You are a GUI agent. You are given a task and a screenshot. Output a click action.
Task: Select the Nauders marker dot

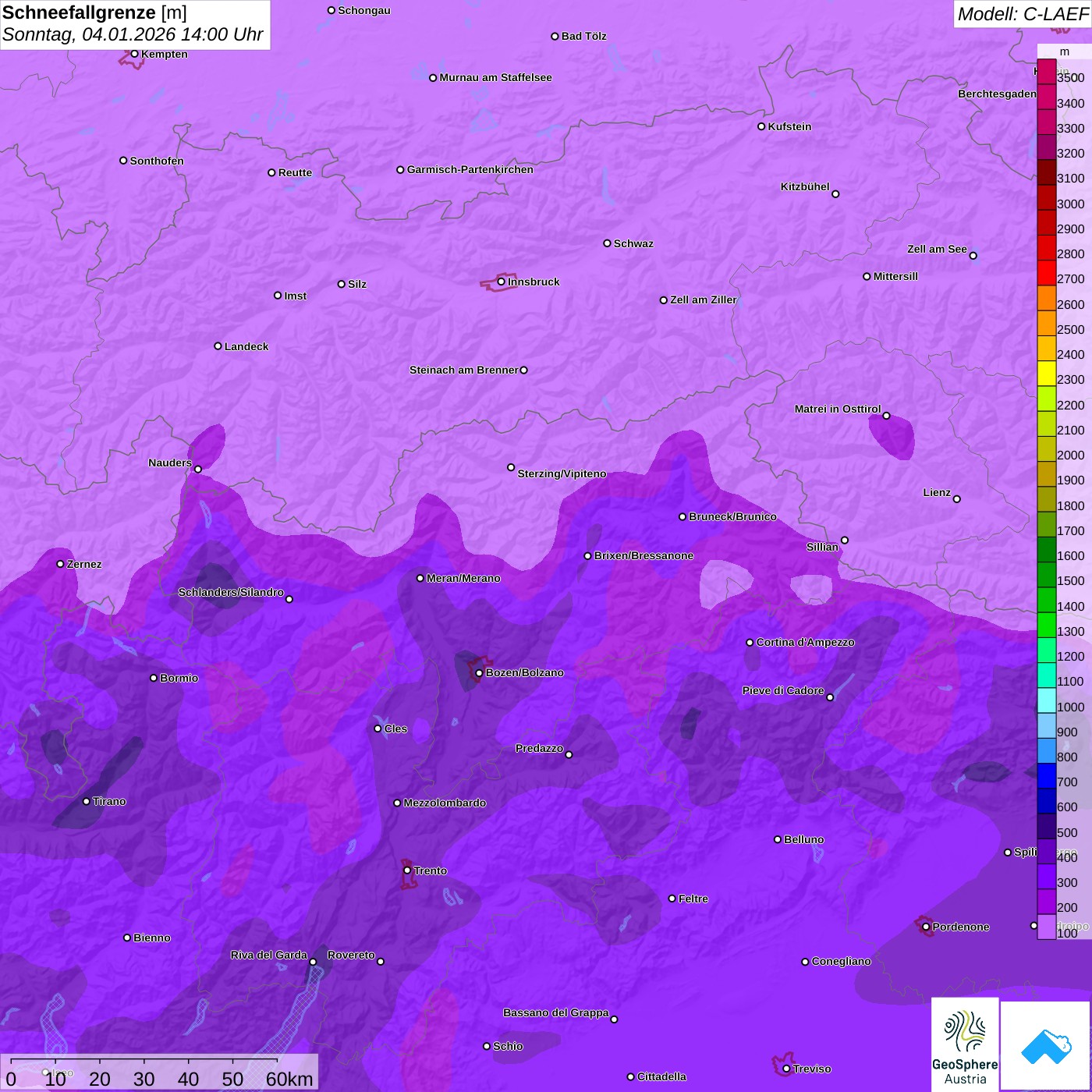198,469
